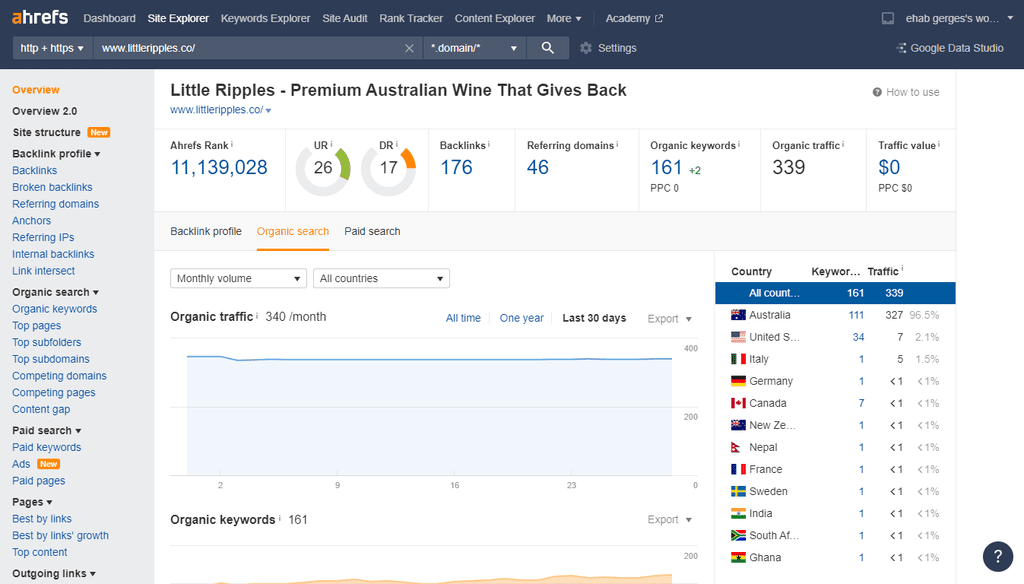The height and width of the screenshot is (584, 1024).
Task: Open the More menu dropdown
Action: point(564,18)
